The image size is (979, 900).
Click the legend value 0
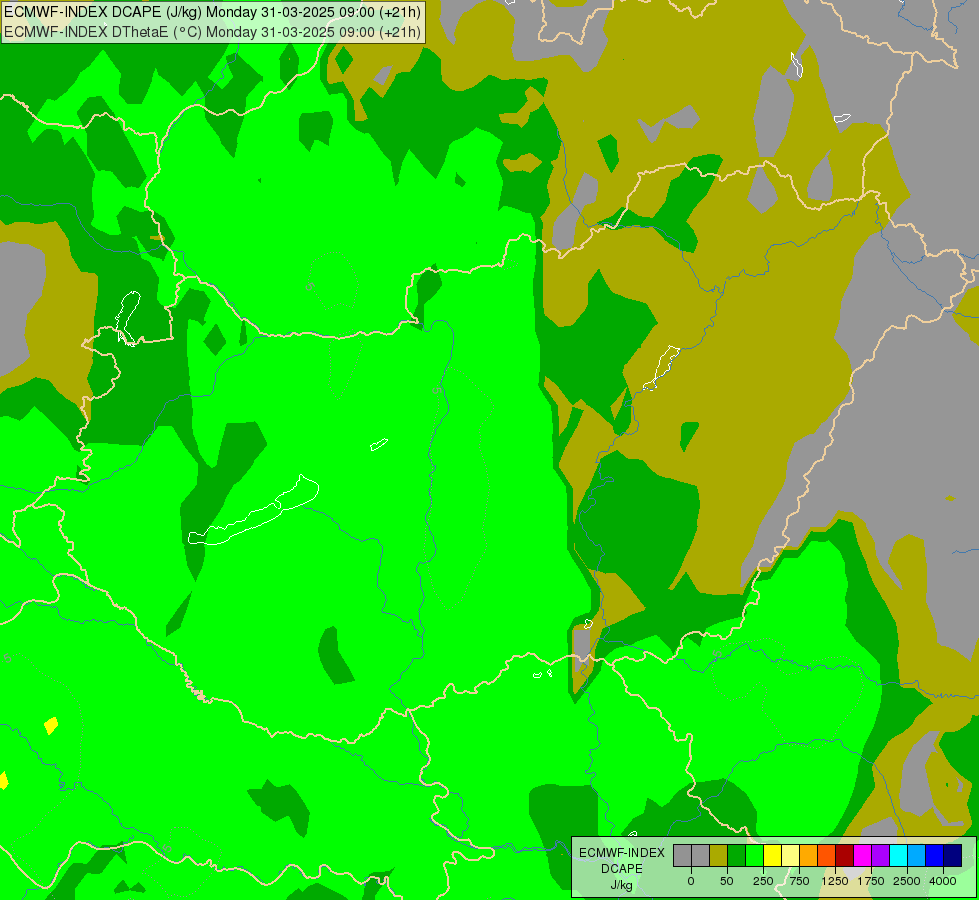click(691, 881)
